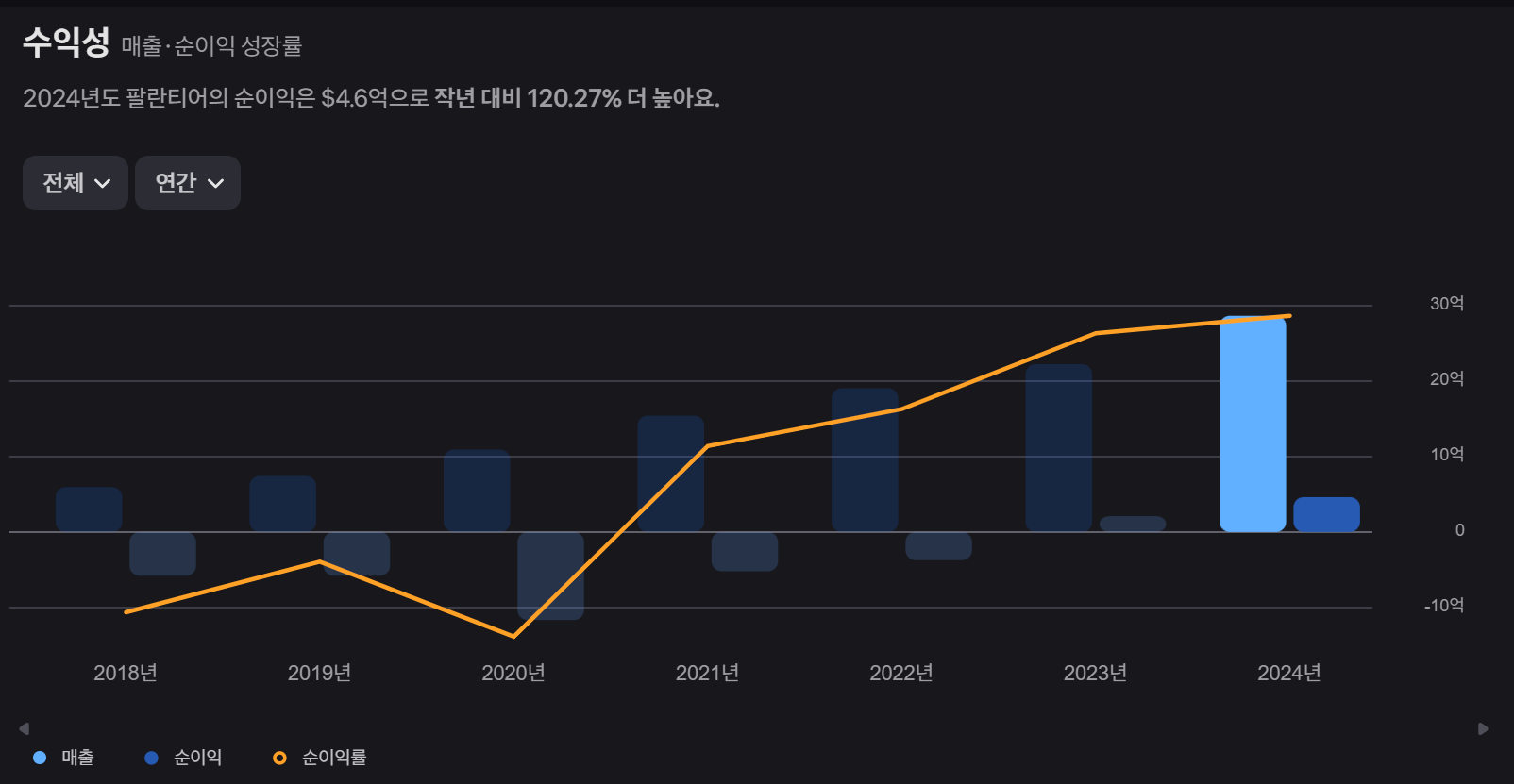
Task: Toggle the 매출 legend series
Action: (x=63, y=757)
